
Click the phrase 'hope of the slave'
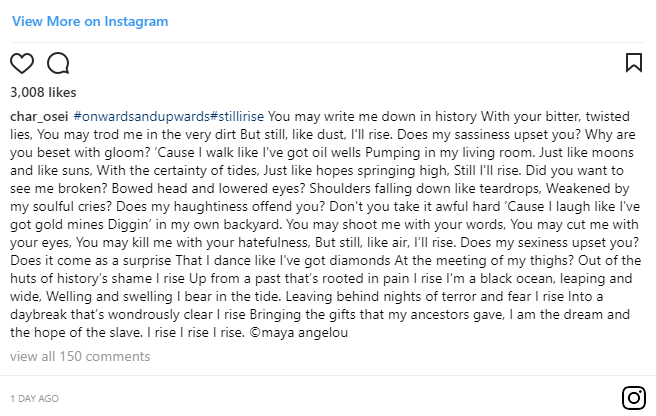(x=88, y=333)
